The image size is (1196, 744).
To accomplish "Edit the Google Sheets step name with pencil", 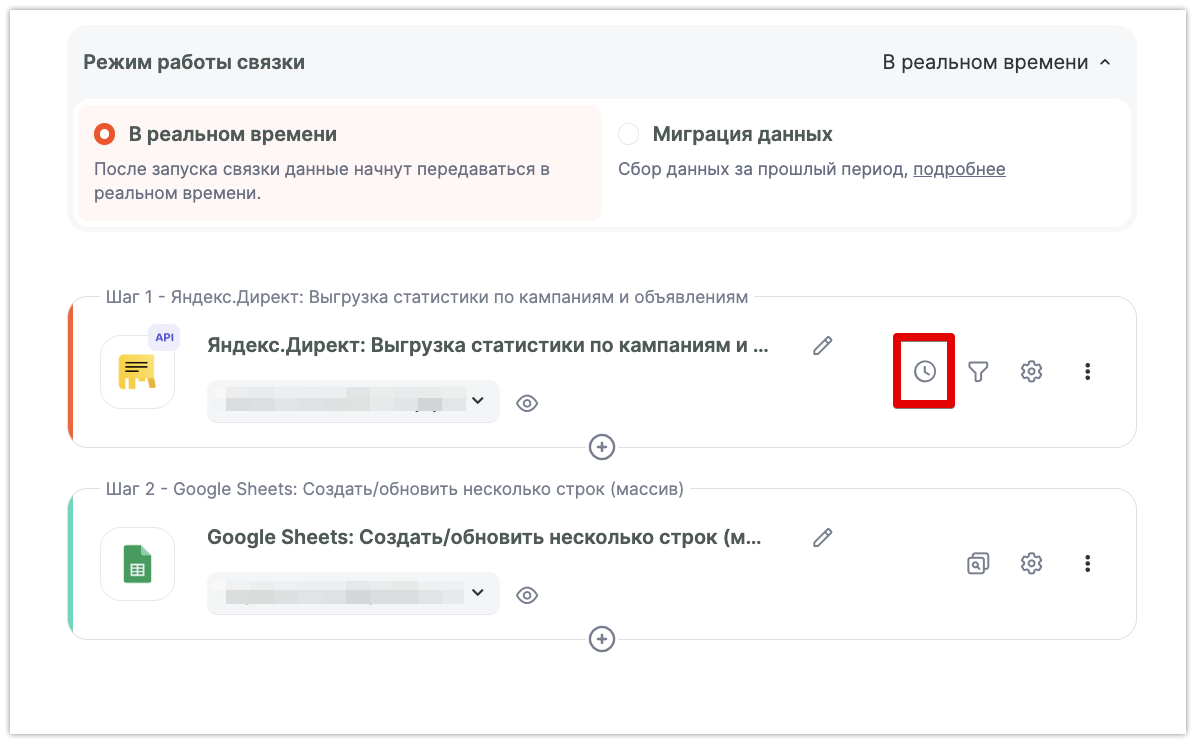I will (822, 538).
